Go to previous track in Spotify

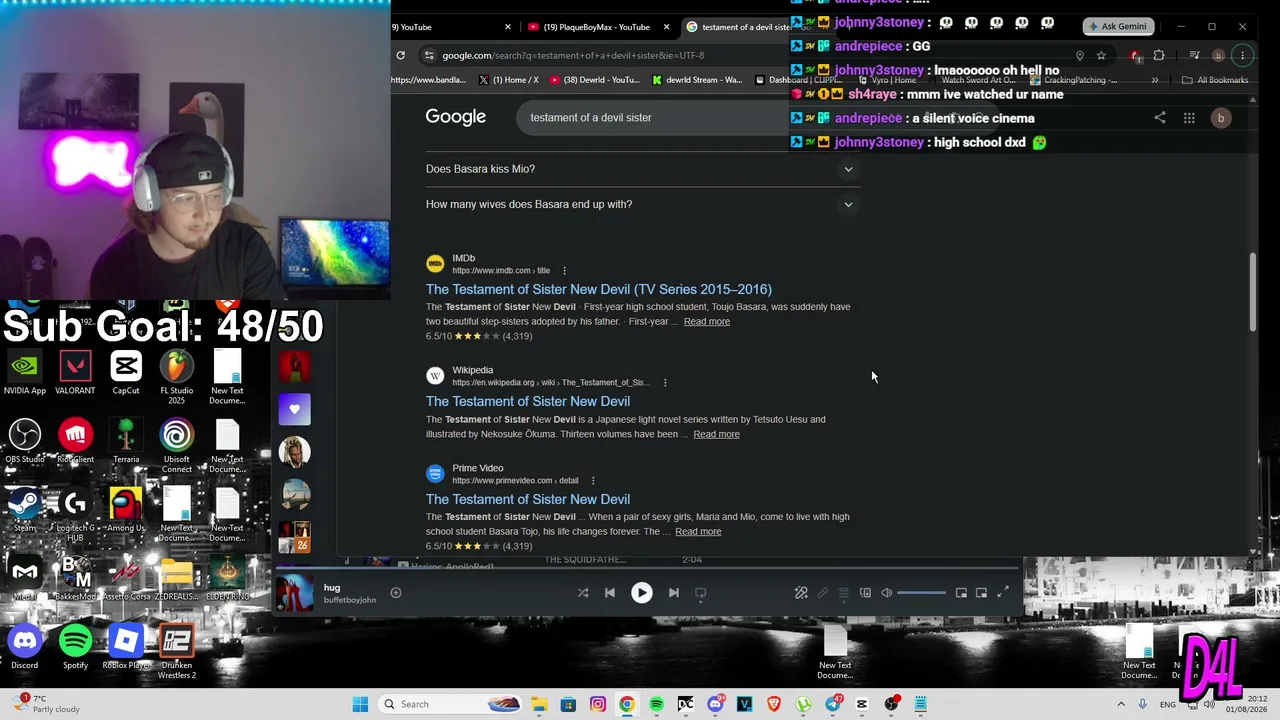pos(610,593)
